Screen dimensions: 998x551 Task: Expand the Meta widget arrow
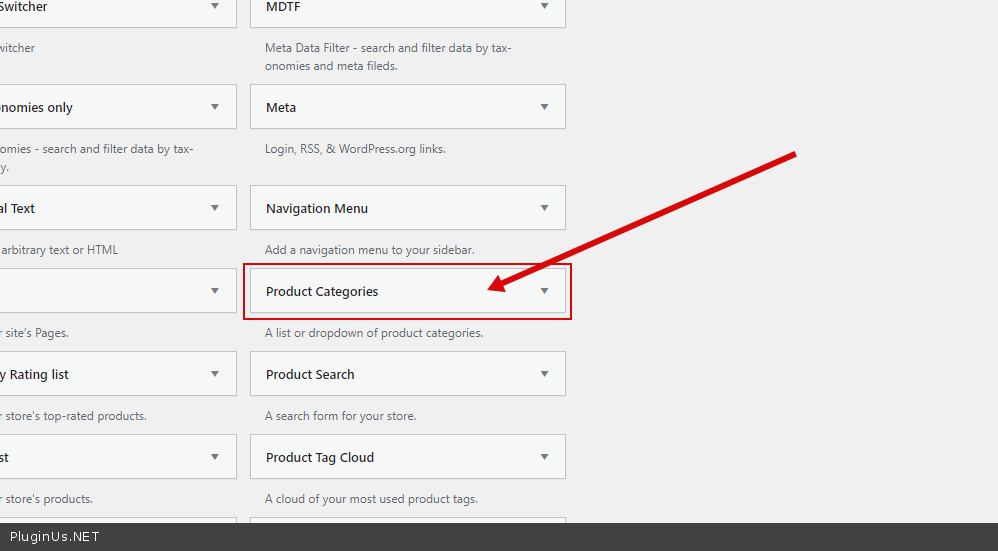coord(544,107)
